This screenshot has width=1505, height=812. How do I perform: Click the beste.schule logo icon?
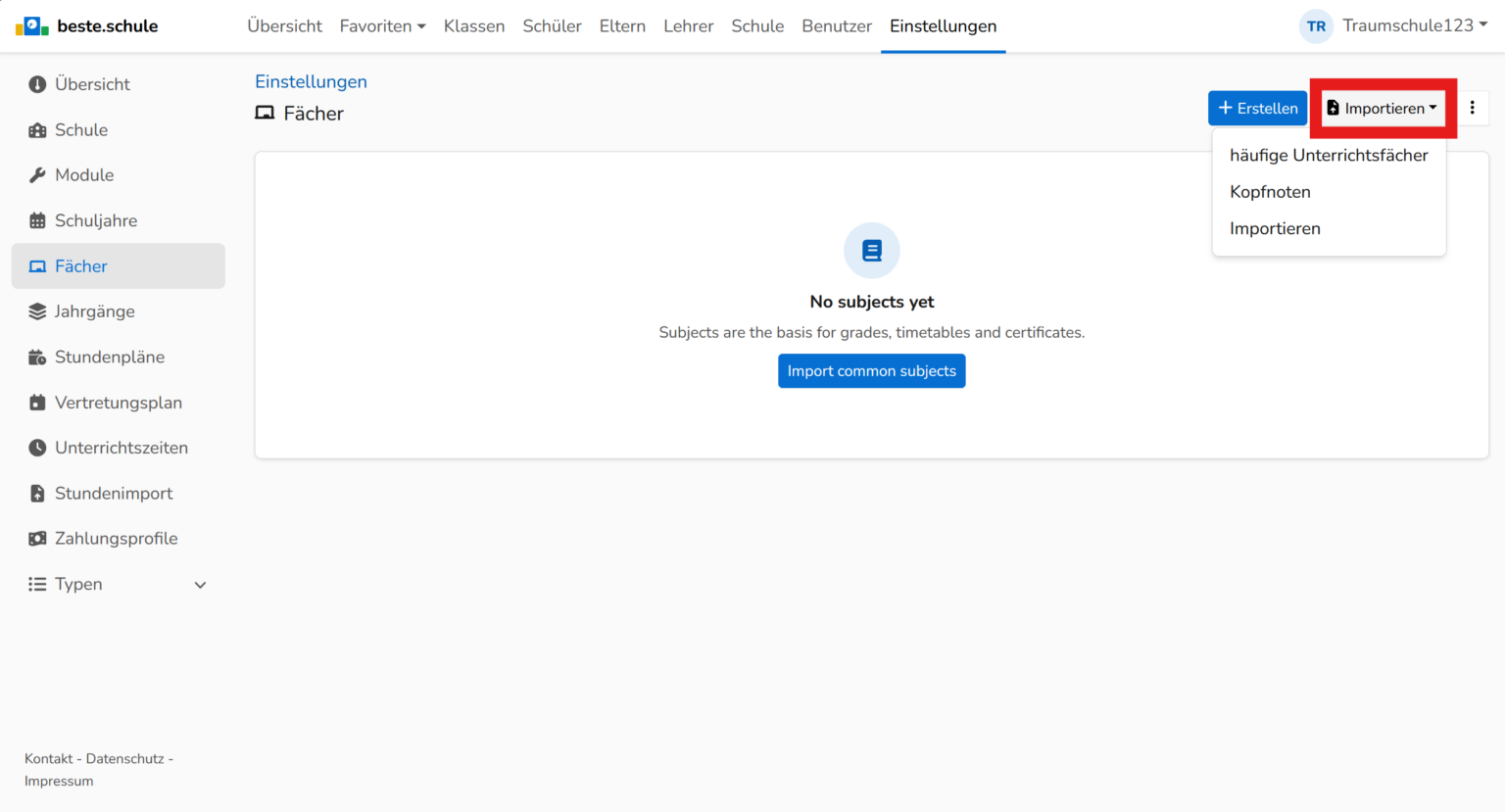[x=32, y=25]
